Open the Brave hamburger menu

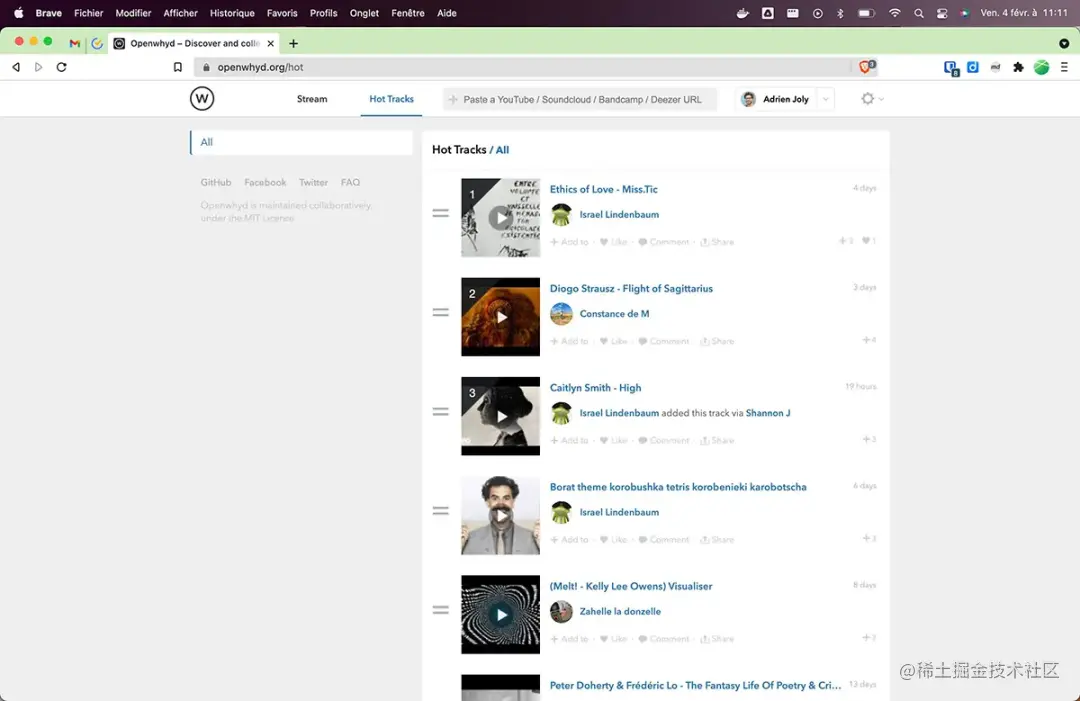[x=1064, y=67]
